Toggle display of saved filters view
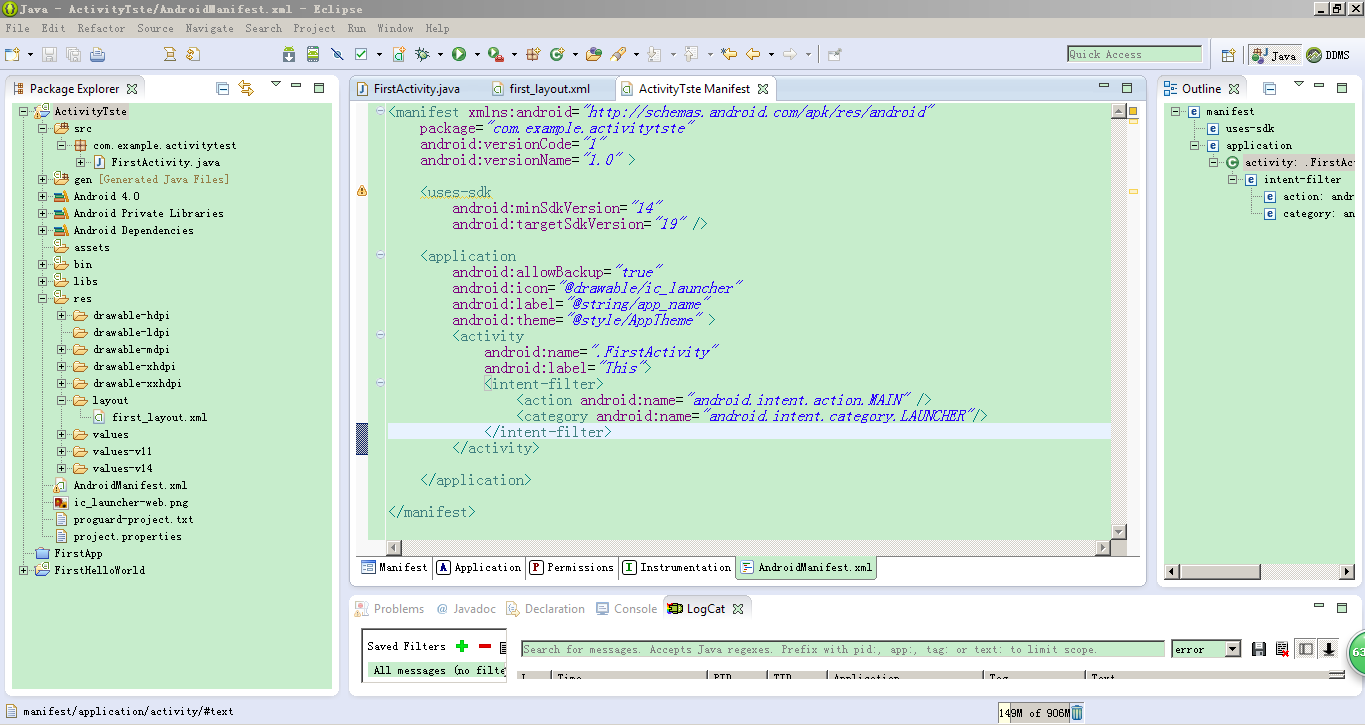Viewport: 1365px width, 725px height. click(1305, 649)
